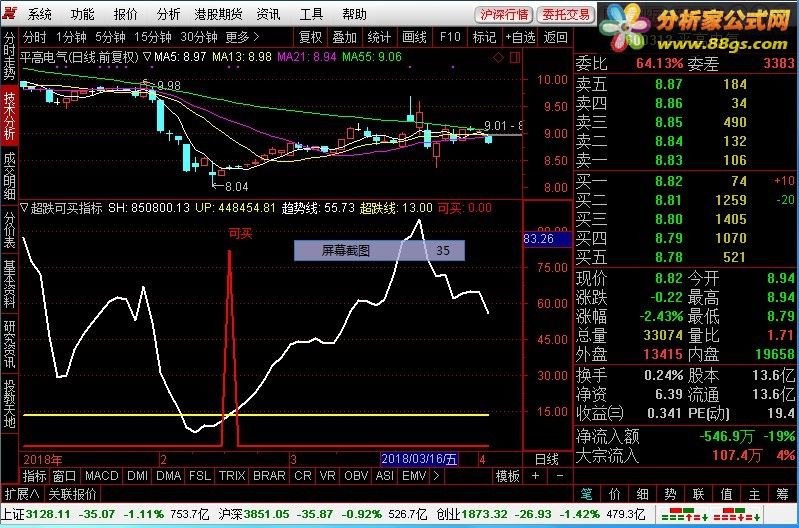Open the 功能 menu
Screen dimensions: 799x528
83,14
